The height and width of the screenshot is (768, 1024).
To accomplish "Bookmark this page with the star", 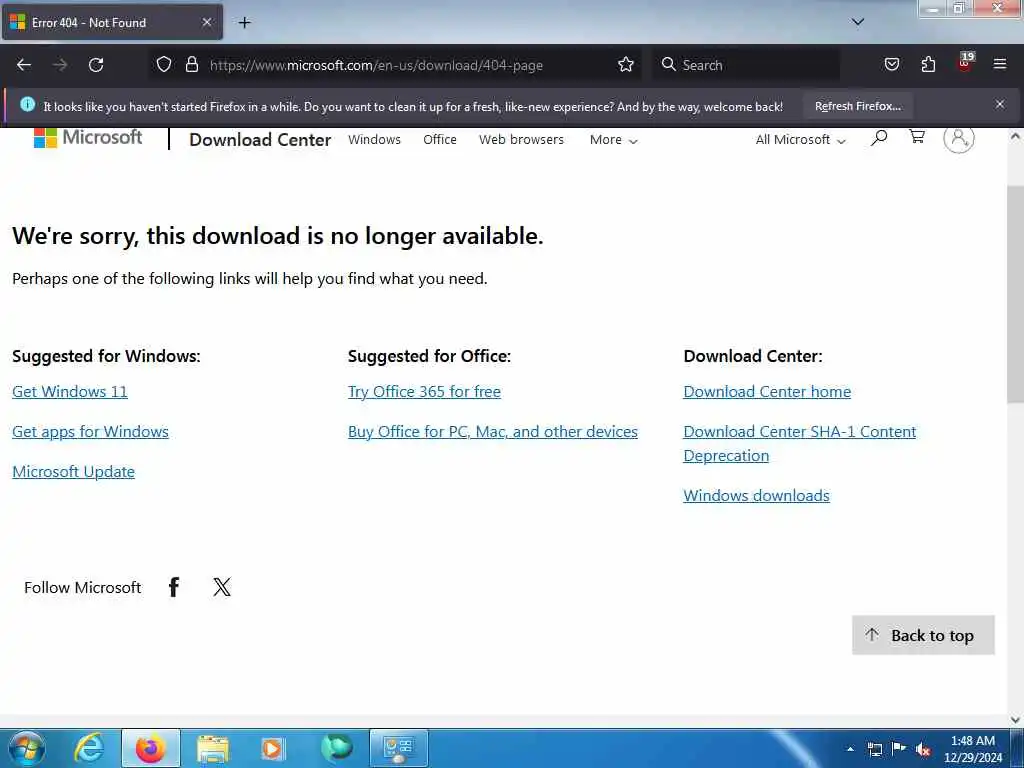I will pyautogui.click(x=626, y=65).
